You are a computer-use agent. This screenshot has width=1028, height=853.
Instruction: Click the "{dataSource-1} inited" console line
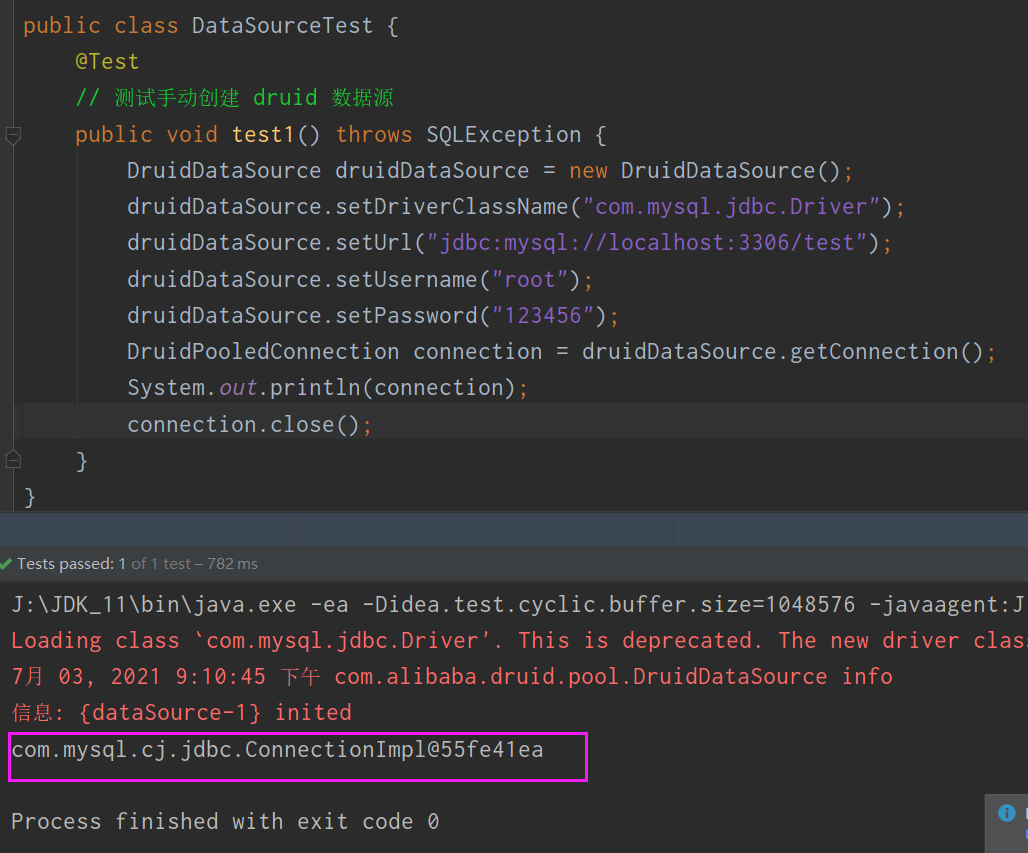(x=182, y=713)
